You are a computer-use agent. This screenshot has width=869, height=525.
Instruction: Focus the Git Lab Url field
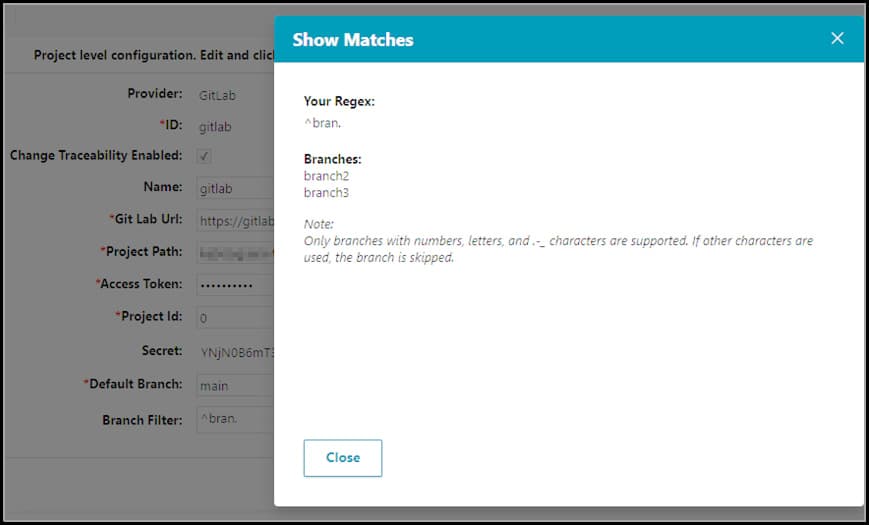point(234,220)
